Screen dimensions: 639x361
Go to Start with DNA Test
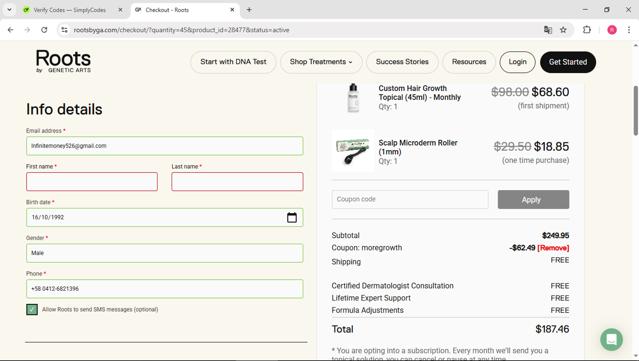(x=233, y=62)
